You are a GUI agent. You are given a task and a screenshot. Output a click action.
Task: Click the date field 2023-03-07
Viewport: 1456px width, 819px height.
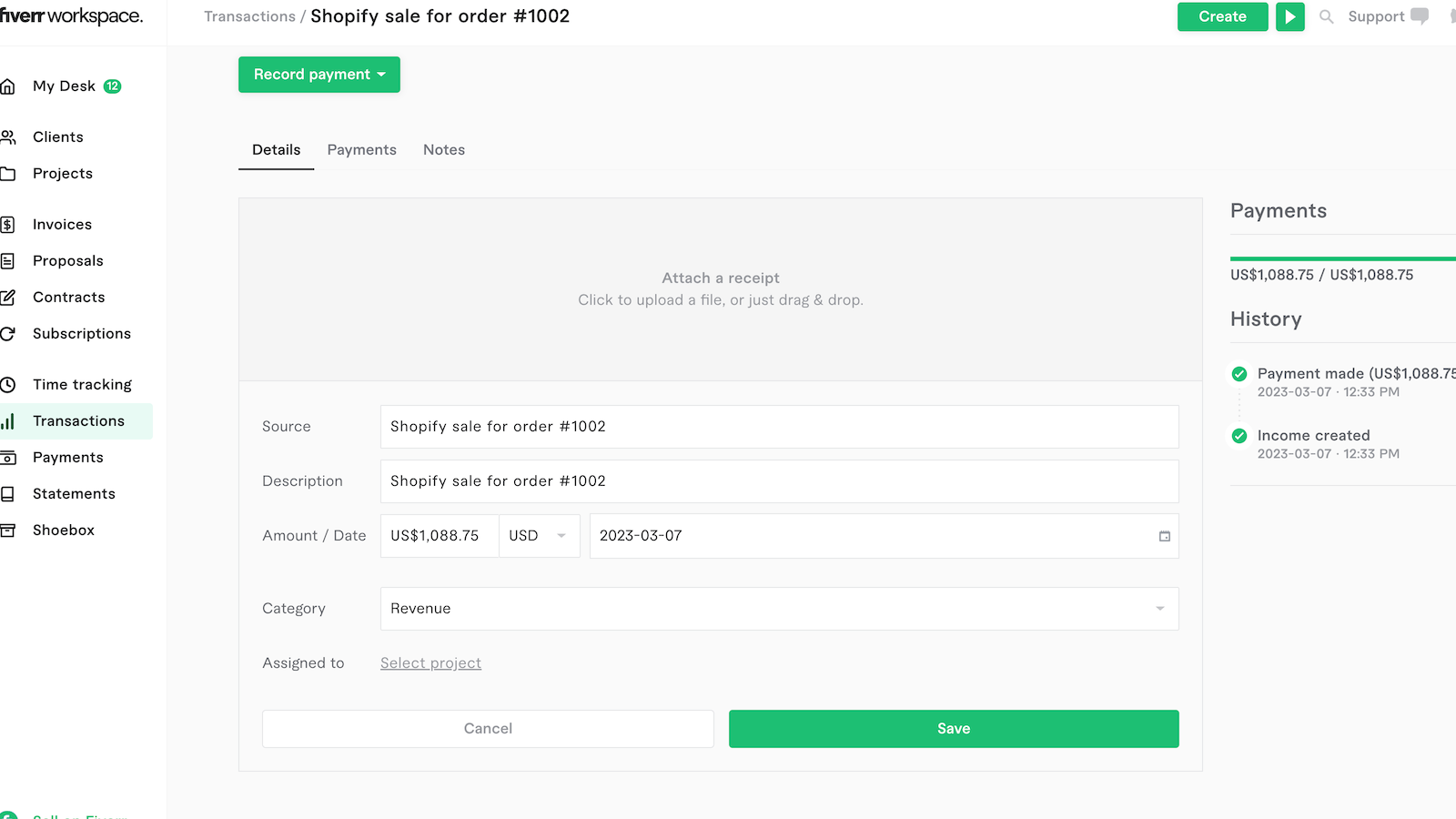click(884, 536)
